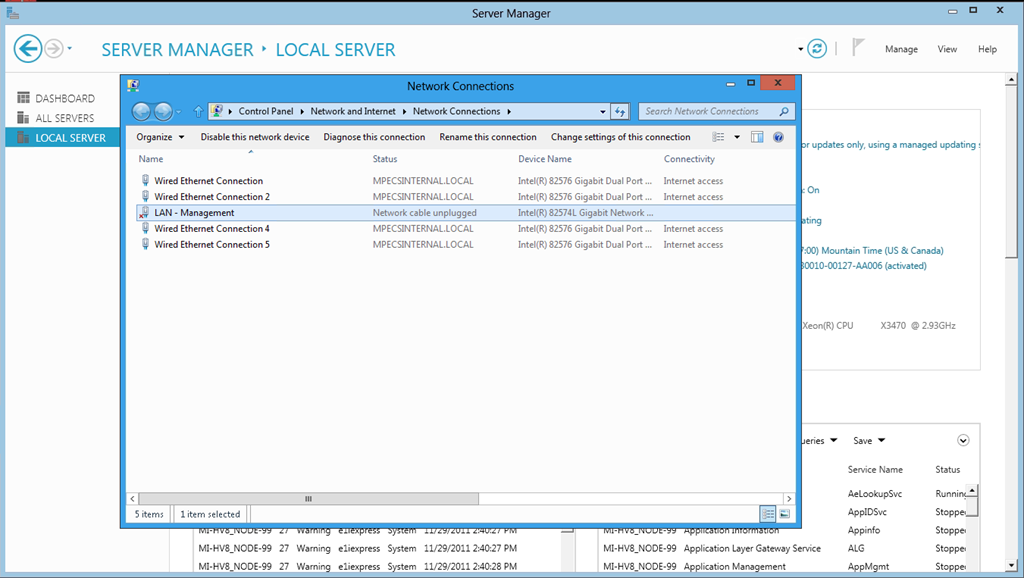Sort by the Name column header
The height and width of the screenshot is (578, 1024).
click(151, 159)
